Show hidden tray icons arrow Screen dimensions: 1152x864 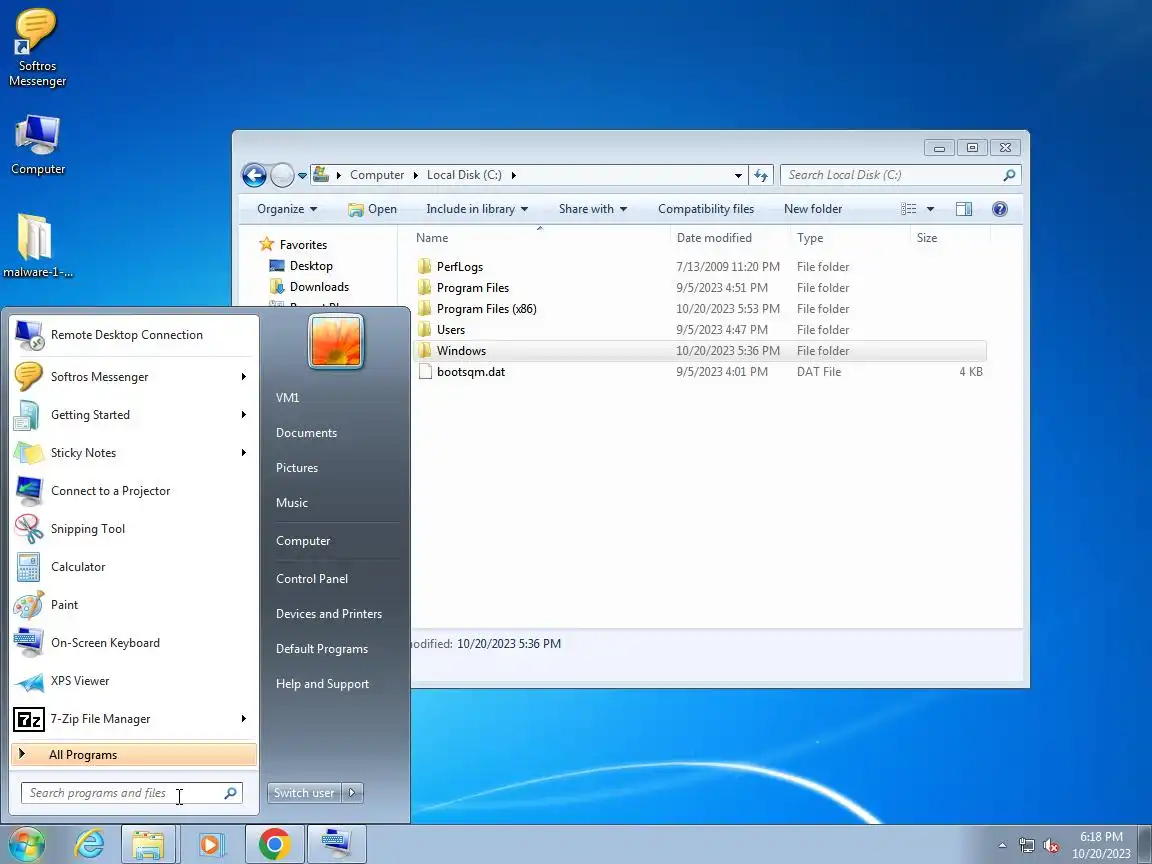point(1002,846)
